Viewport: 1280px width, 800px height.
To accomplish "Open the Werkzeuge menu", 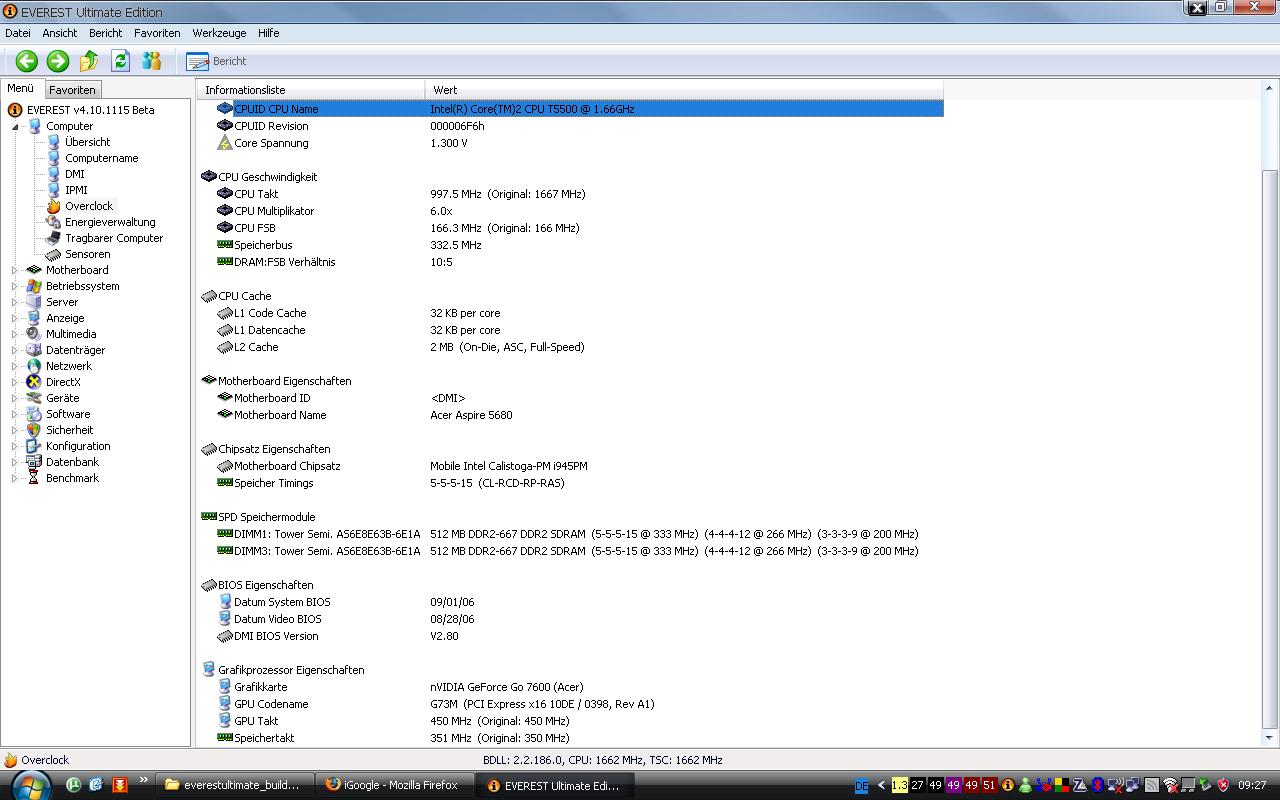I will coord(219,33).
